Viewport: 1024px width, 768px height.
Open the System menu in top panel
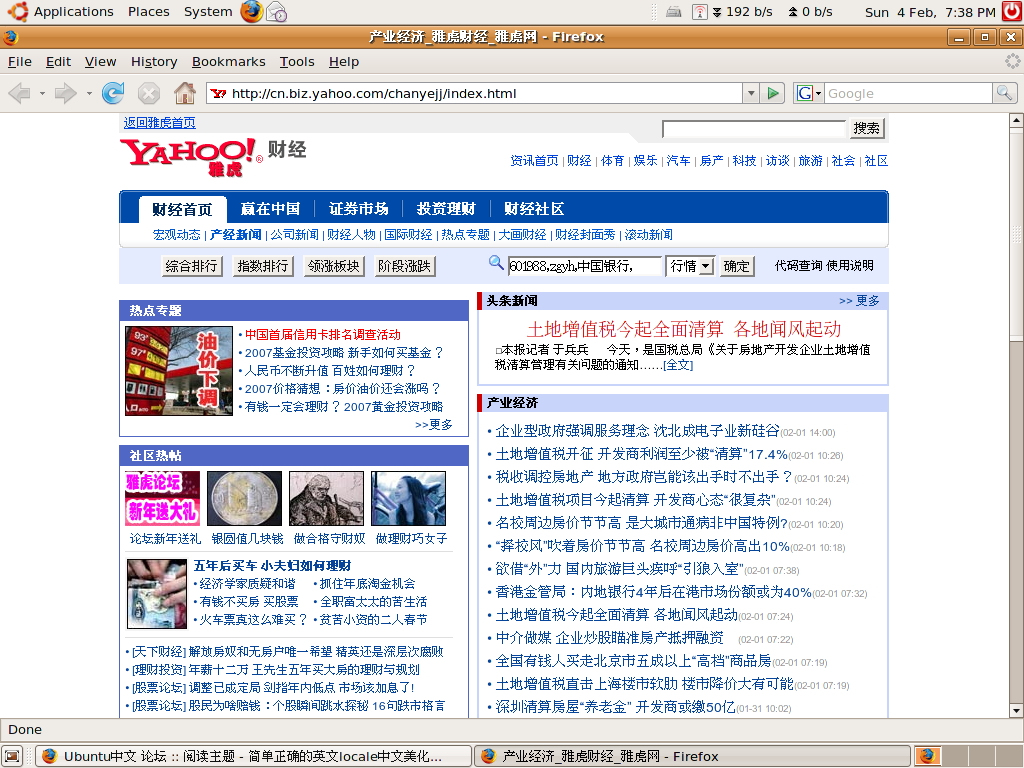(208, 12)
